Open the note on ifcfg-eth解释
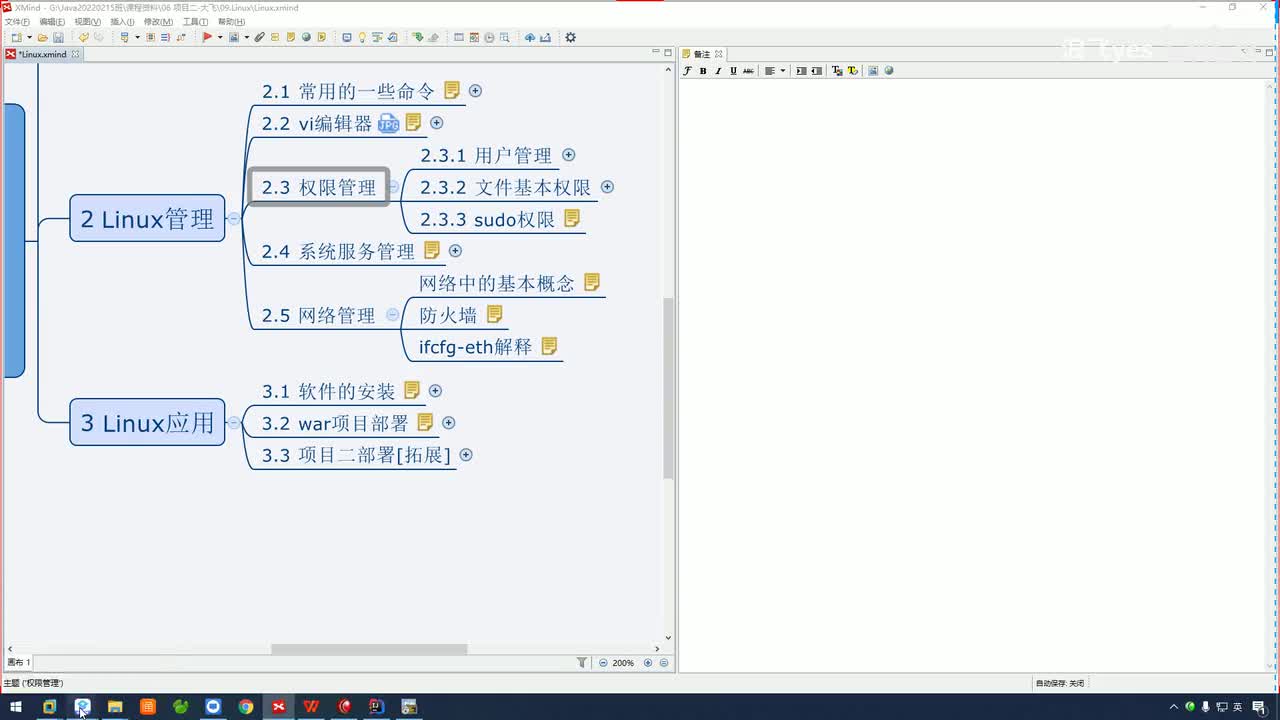The width and height of the screenshot is (1280, 720). pos(549,346)
